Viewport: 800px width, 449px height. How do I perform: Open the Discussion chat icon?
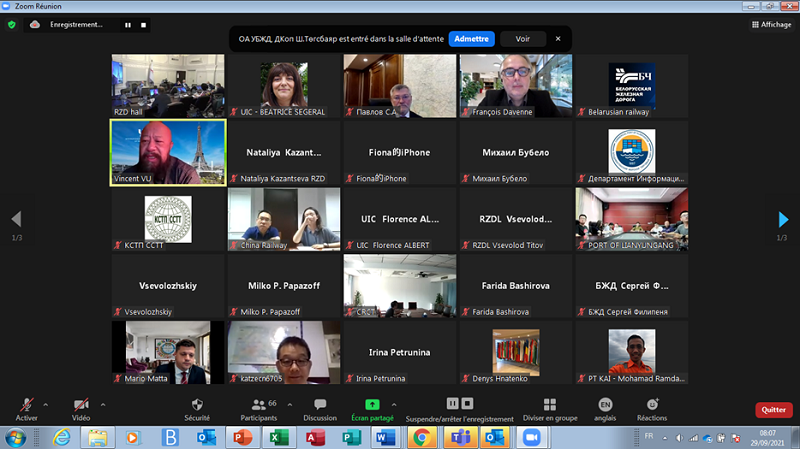320,404
